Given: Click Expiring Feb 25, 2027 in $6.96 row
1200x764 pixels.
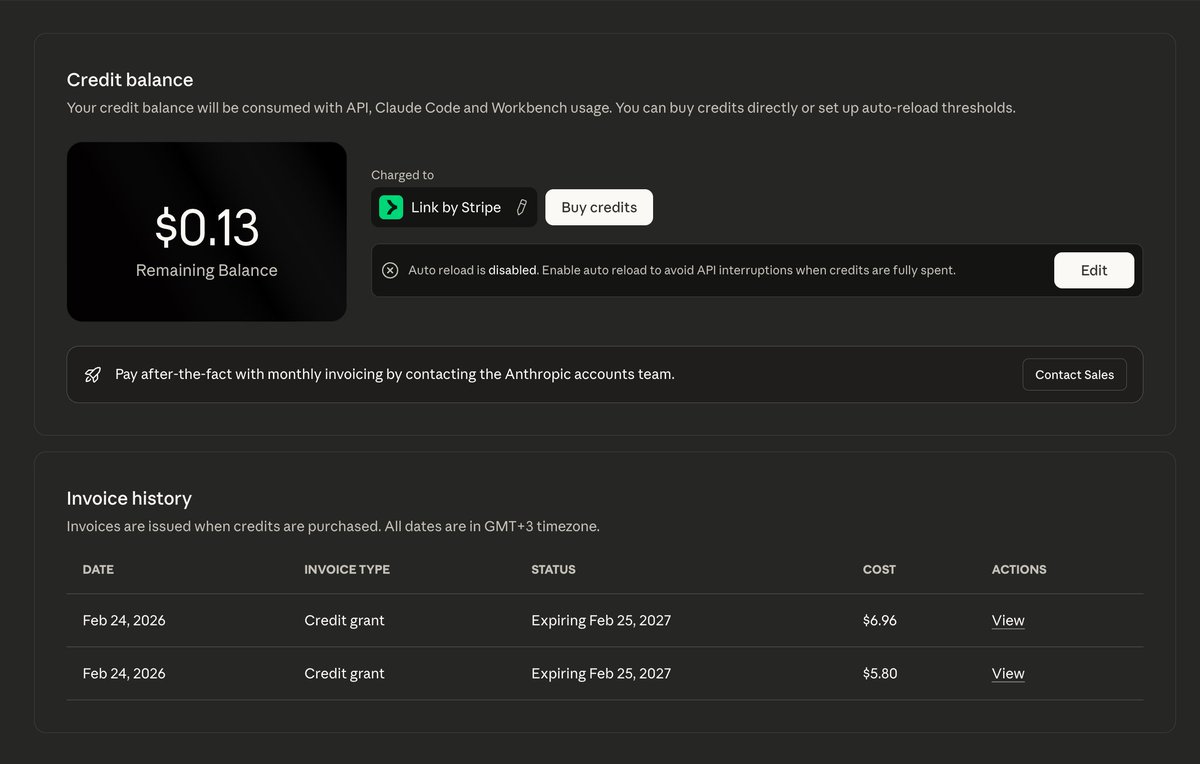Looking at the screenshot, I should [601, 620].
